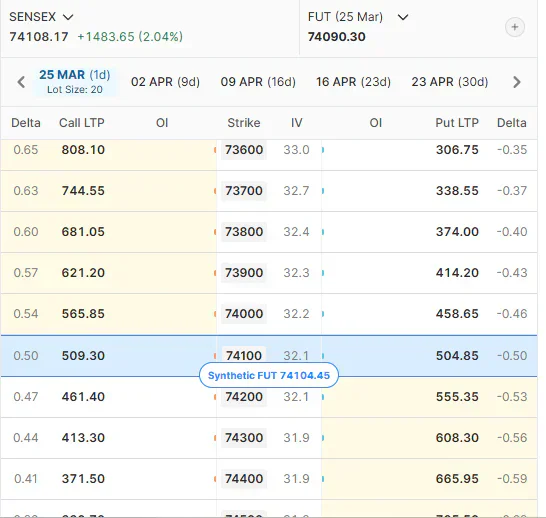The height and width of the screenshot is (518, 546).
Task: Open the SENSEX index dropdown
Action: coord(41,17)
